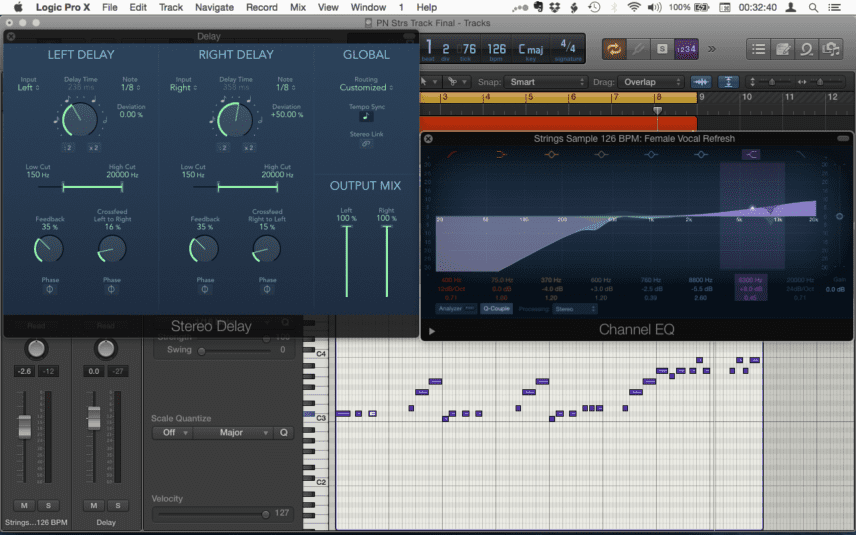Toggle the Solo 'S' button in control bar
The image size is (856, 535).
pos(662,50)
